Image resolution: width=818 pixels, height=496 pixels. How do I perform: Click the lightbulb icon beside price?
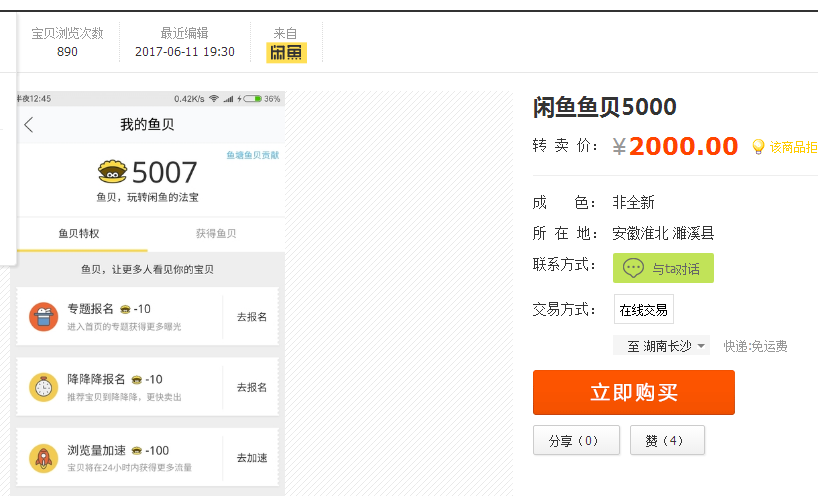pyautogui.click(x=758, y=147)
